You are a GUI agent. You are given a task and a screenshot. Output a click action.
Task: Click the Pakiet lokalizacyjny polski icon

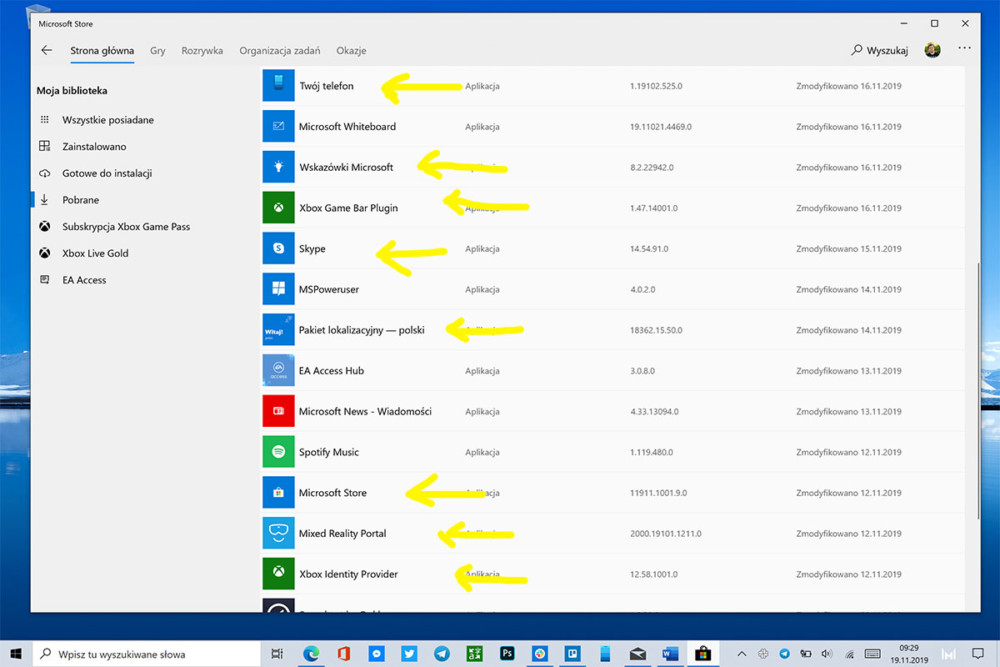tap(279, 330)
